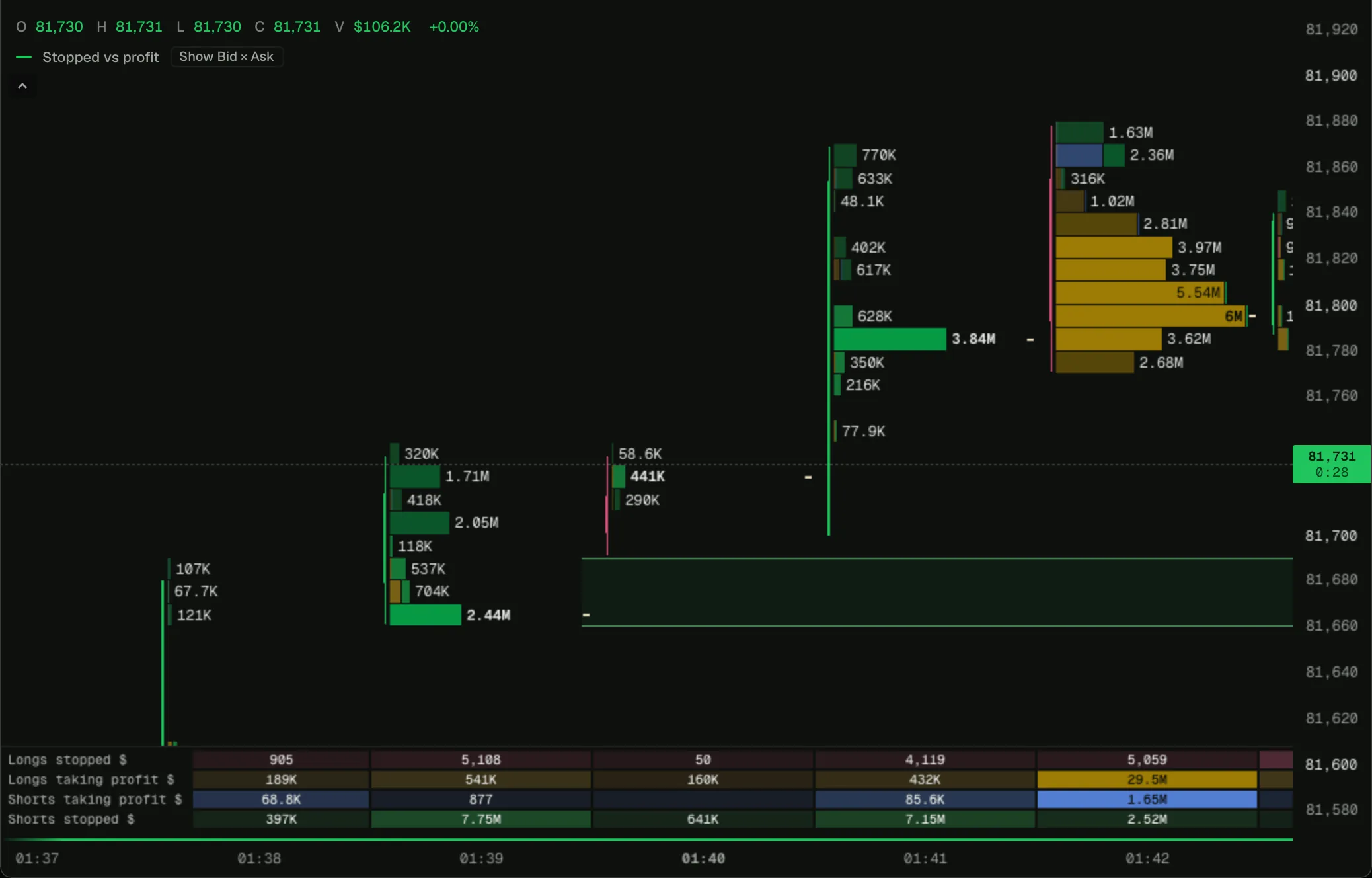Click the 107K volume label
1372x878 pixels.
tap(193, 569)
